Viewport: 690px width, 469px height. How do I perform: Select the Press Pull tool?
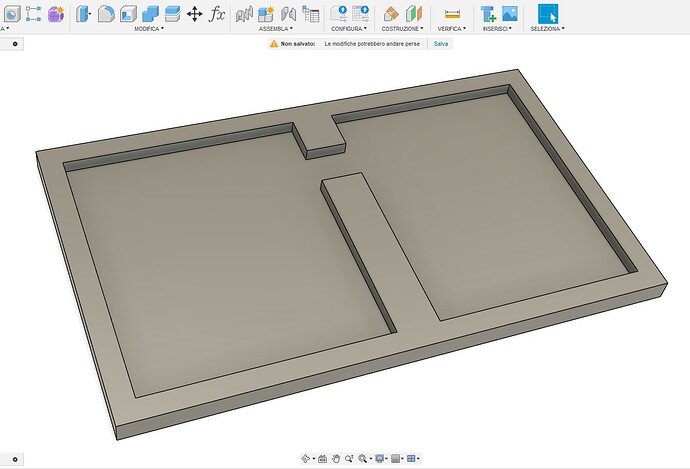(83, 14)
